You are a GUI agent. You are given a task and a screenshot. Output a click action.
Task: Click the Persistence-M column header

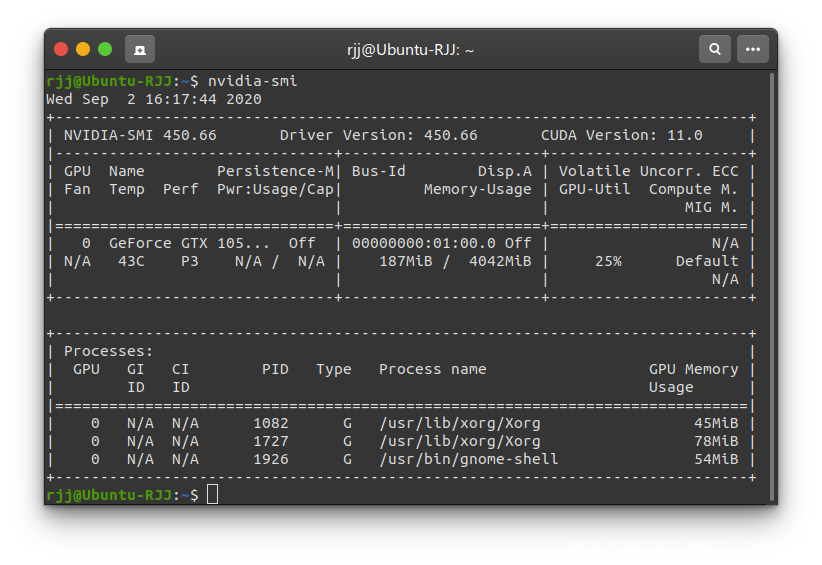[275, 171]
